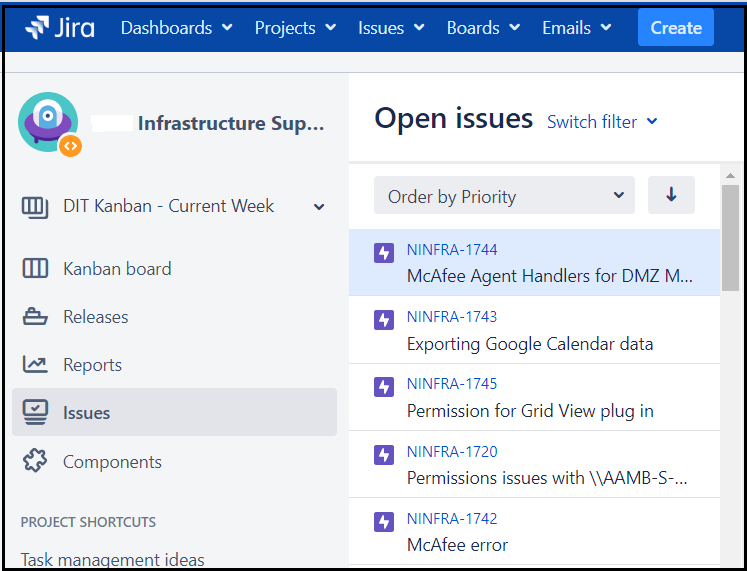The width and height of the screenshot is (747, 571).
Task: Click issue type icon for NINFRA-1743
Action: (384, 320)
